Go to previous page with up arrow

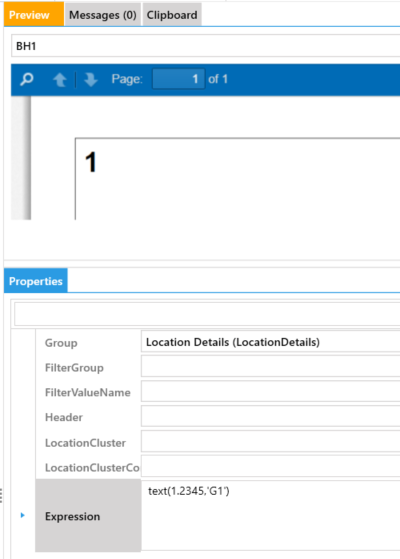tap(60, 80)
